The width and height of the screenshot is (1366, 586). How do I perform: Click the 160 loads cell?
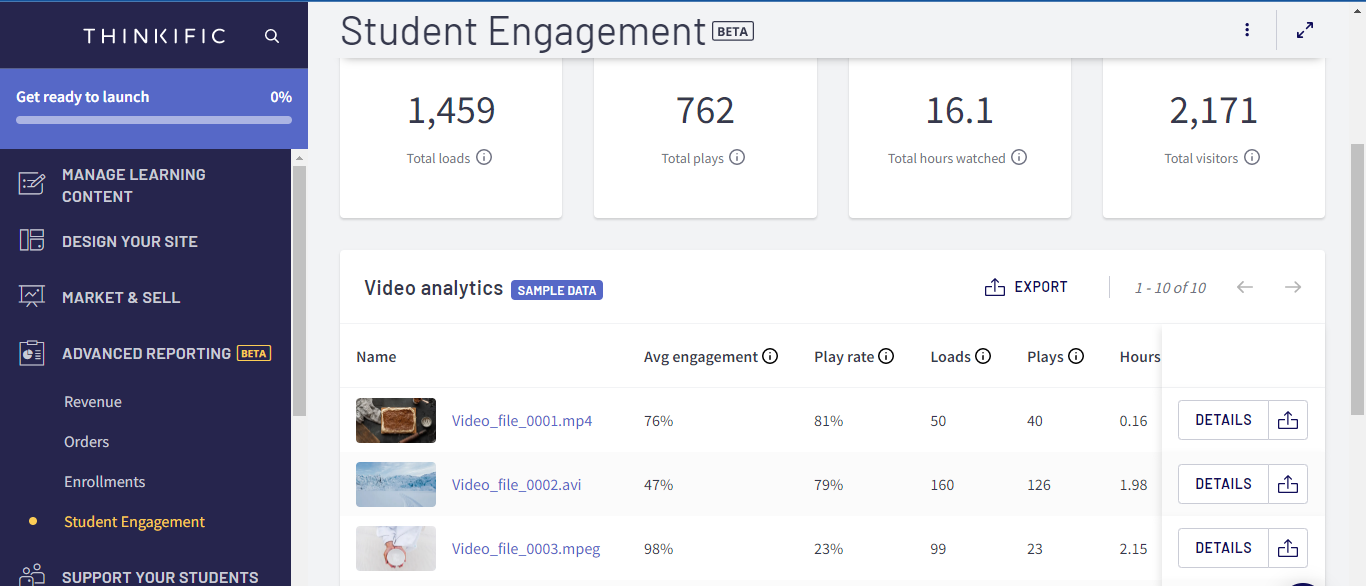[x=942, y=485]
